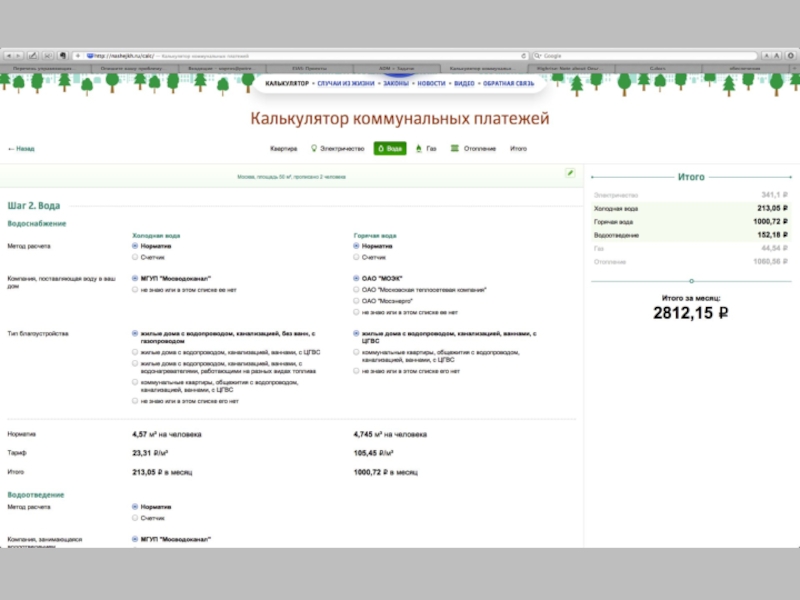Open the ЗАКОНЫ menu item
The height and width of the screenshot is (600, 800).
396,83
